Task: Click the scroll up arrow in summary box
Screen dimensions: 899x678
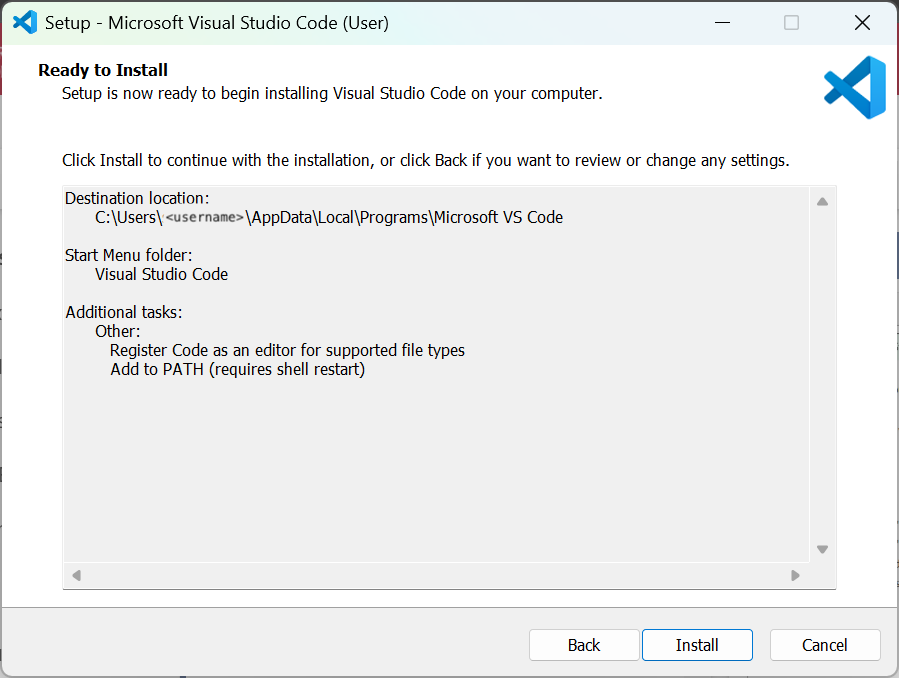Action: tap(822, 202)
